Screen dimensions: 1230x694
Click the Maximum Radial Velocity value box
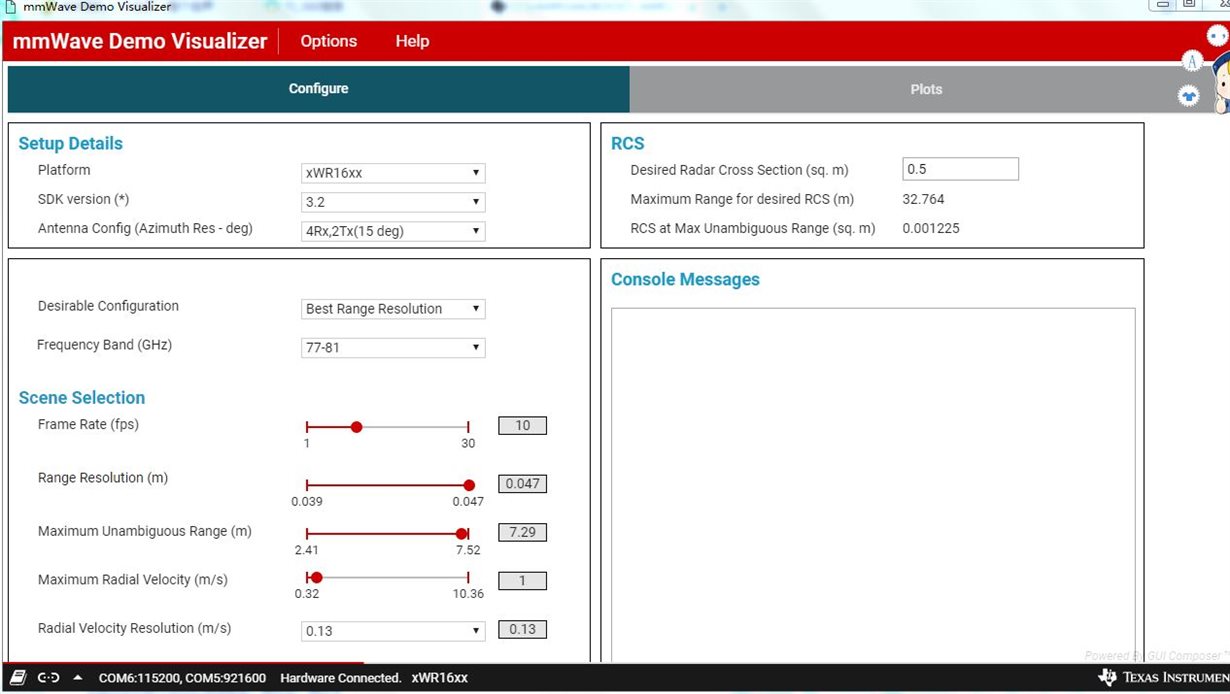click(522, 581)
